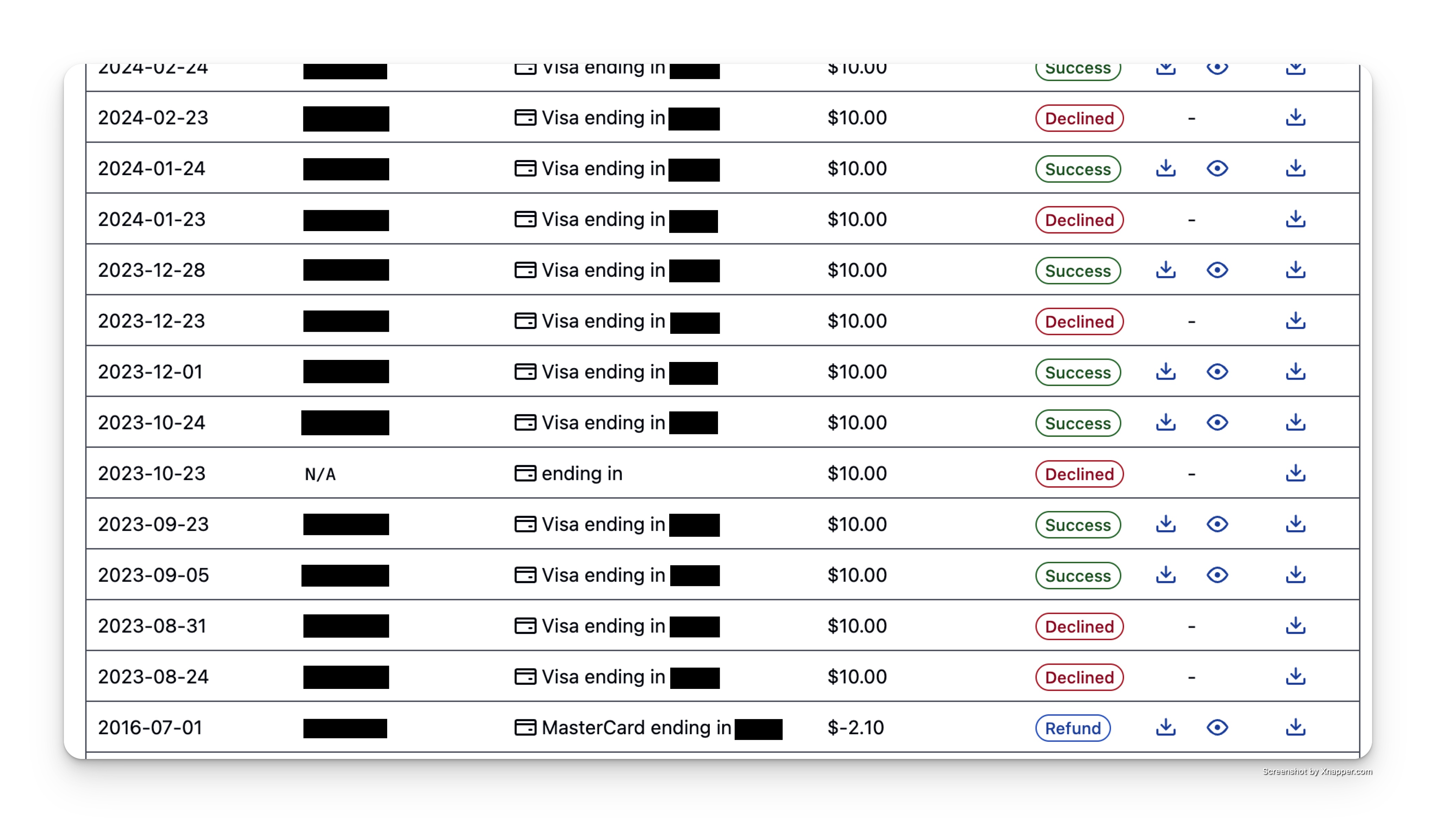The width and height of the screenshot is (1436, 840).
Task: Click rightmost download icon in 2023-10-23 row
Action: (x=1296, y=473)
